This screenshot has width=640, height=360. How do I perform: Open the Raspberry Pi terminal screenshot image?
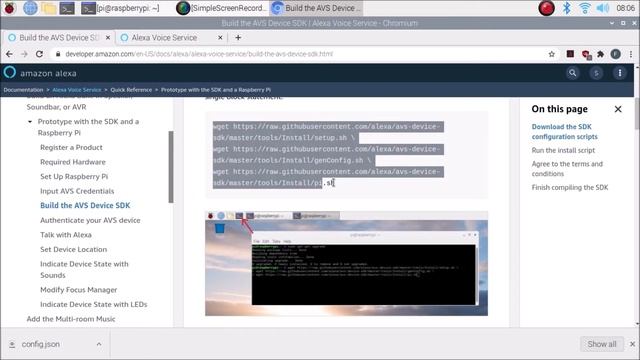click(x=347, y=263)
